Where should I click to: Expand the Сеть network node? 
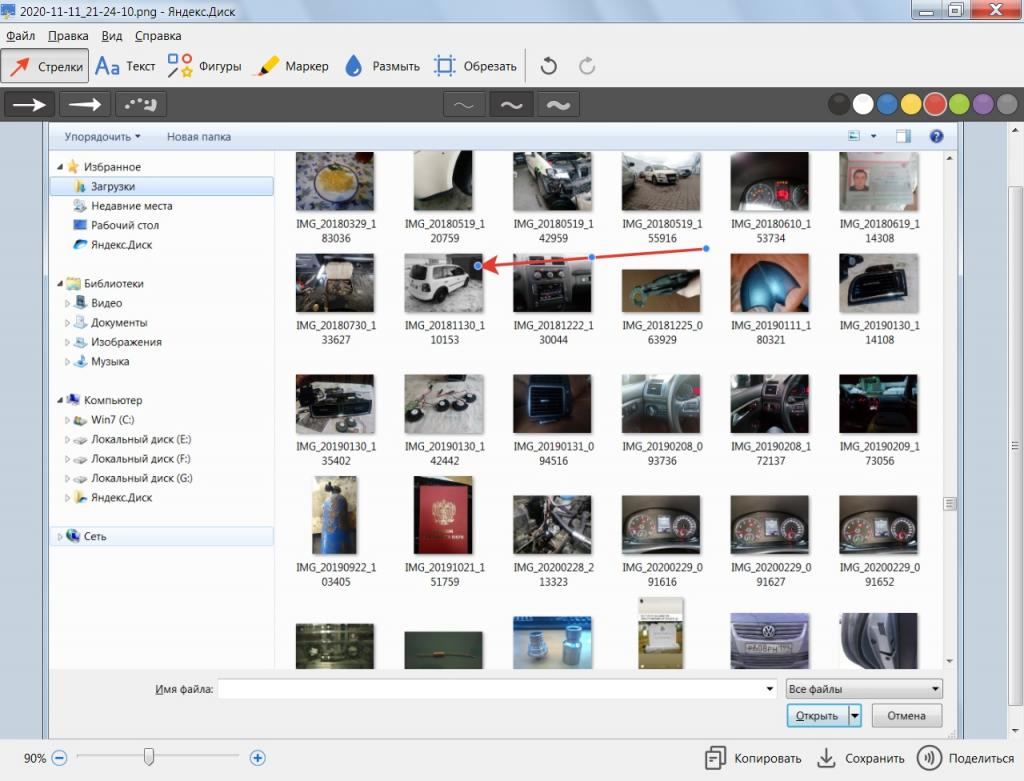tap(59, 537)
